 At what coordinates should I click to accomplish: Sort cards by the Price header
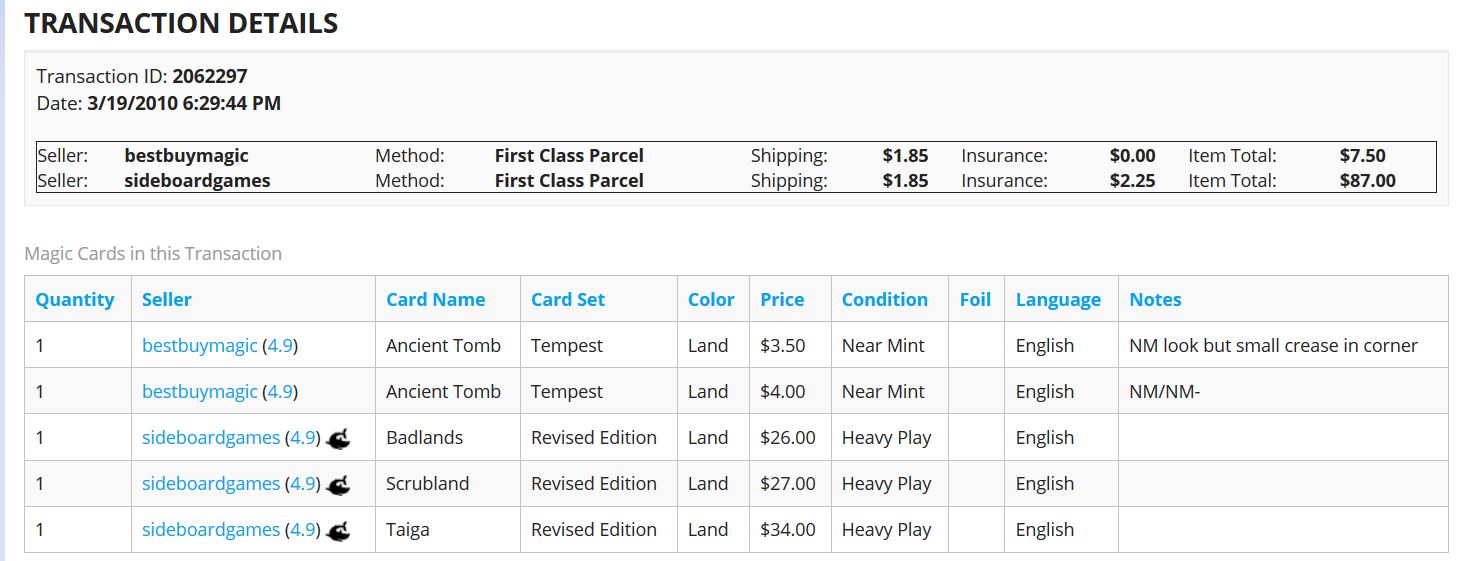point(781,299)
